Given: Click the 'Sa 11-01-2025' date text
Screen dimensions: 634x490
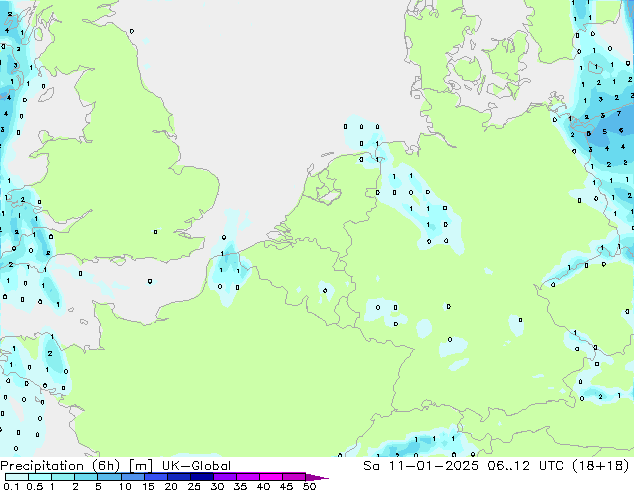Looking at the screenshot, I should coord(421,466).
